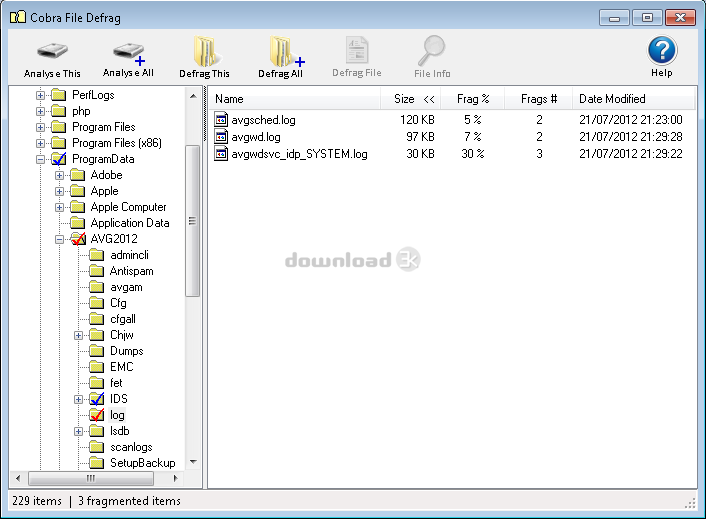Click the avgsched.log file icon
The height and width of the screenshot is (519, 706).
pos(221,119)
